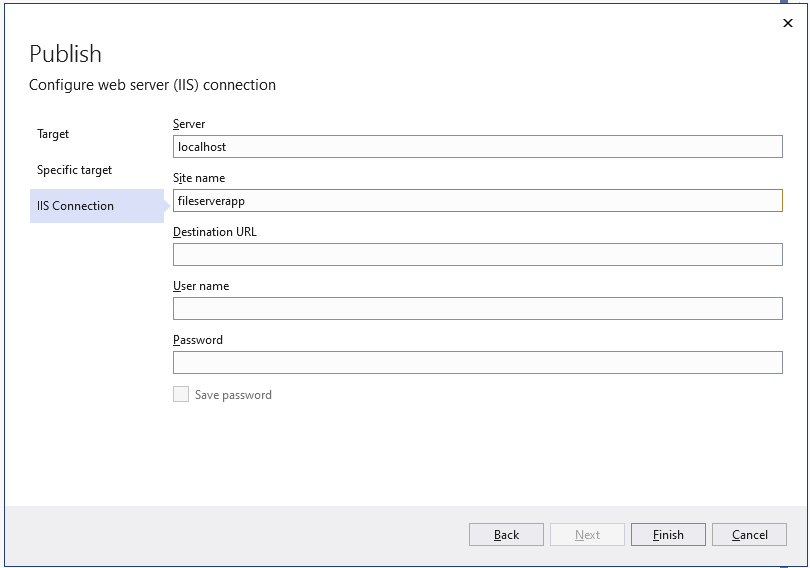The image size is (810, 568).
Task: Finish the publish configuration
Action: 668,534
